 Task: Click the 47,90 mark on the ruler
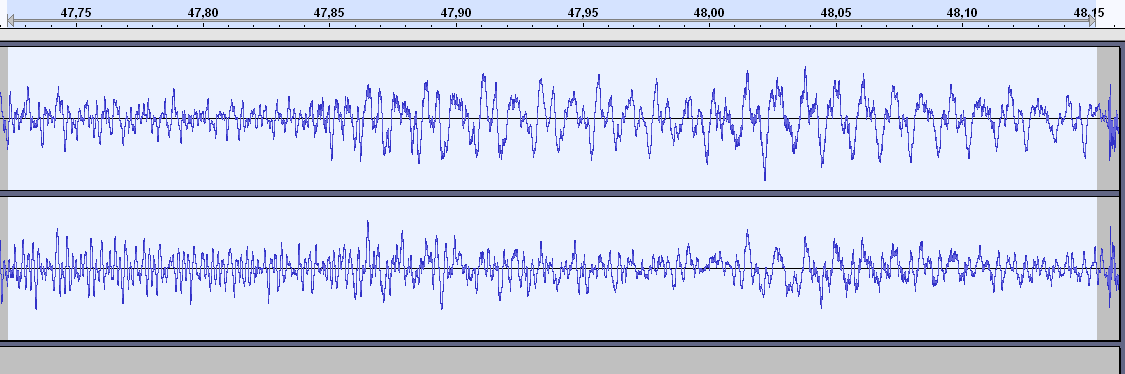coord(456,12)
